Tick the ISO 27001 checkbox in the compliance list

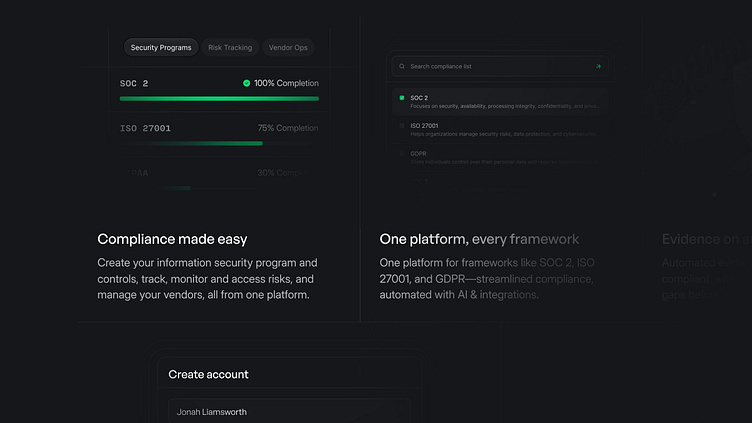click(x=401, y=126)
